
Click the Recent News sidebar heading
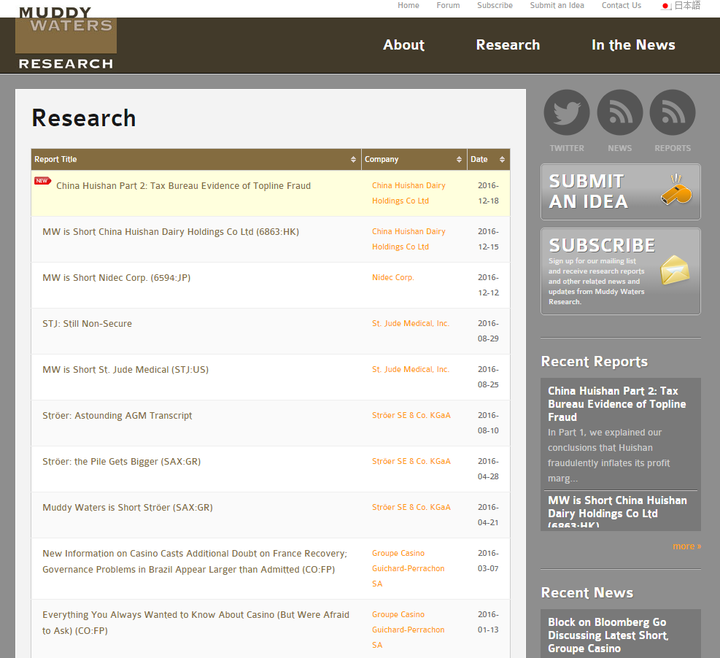pos(587,592)
